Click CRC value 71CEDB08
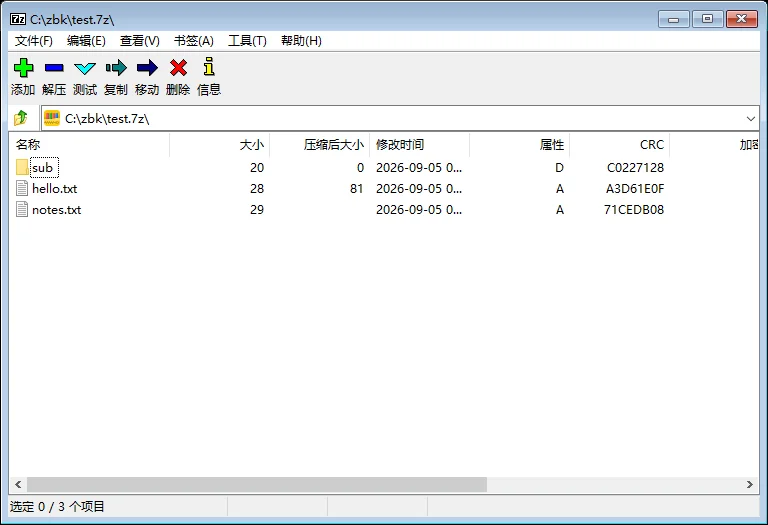Image resolution: width=768 pixels, height=525 pixels. tap(634, 210)
